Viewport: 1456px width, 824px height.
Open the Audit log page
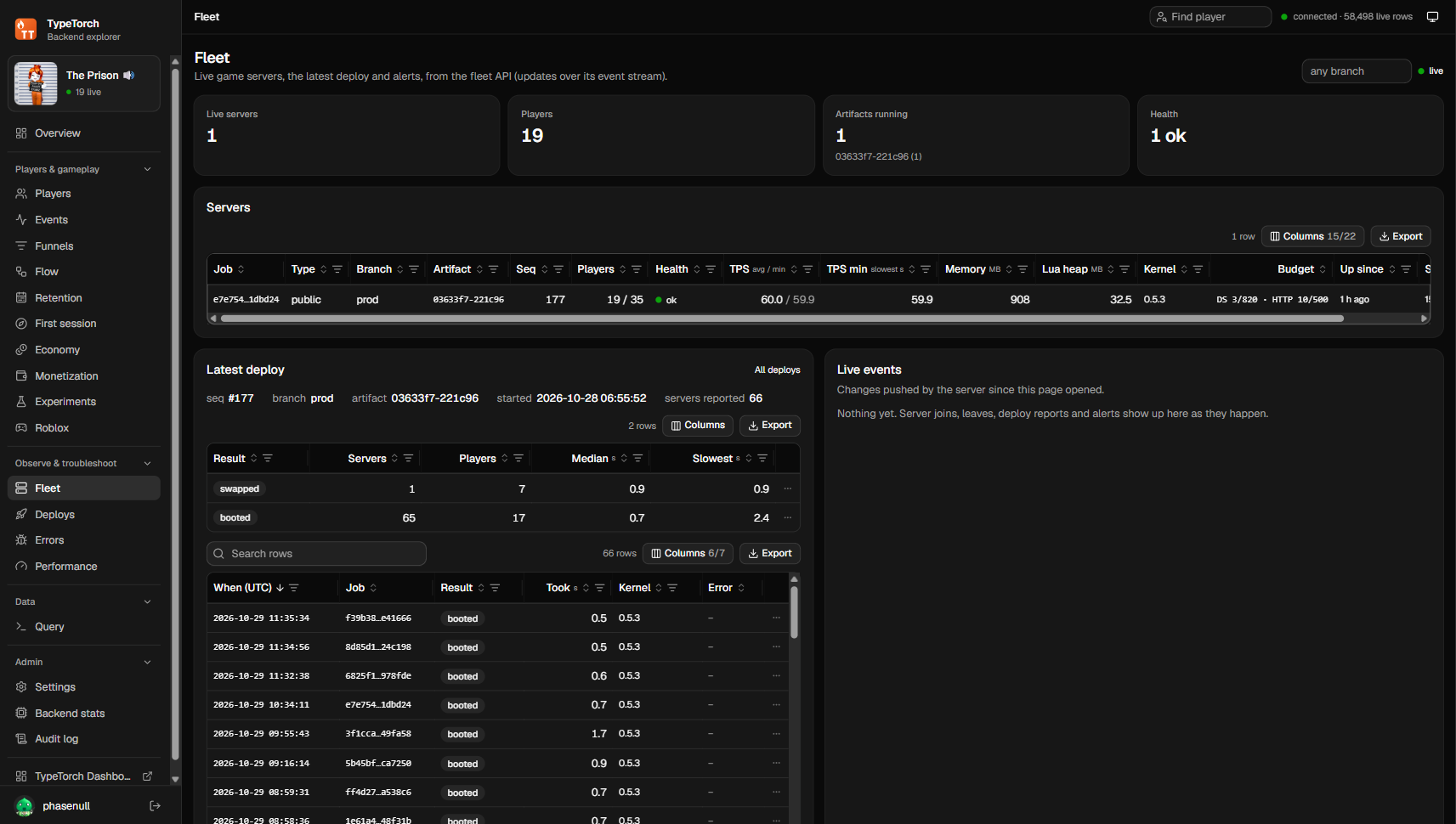pyautogui.click(x=83, y=739)
